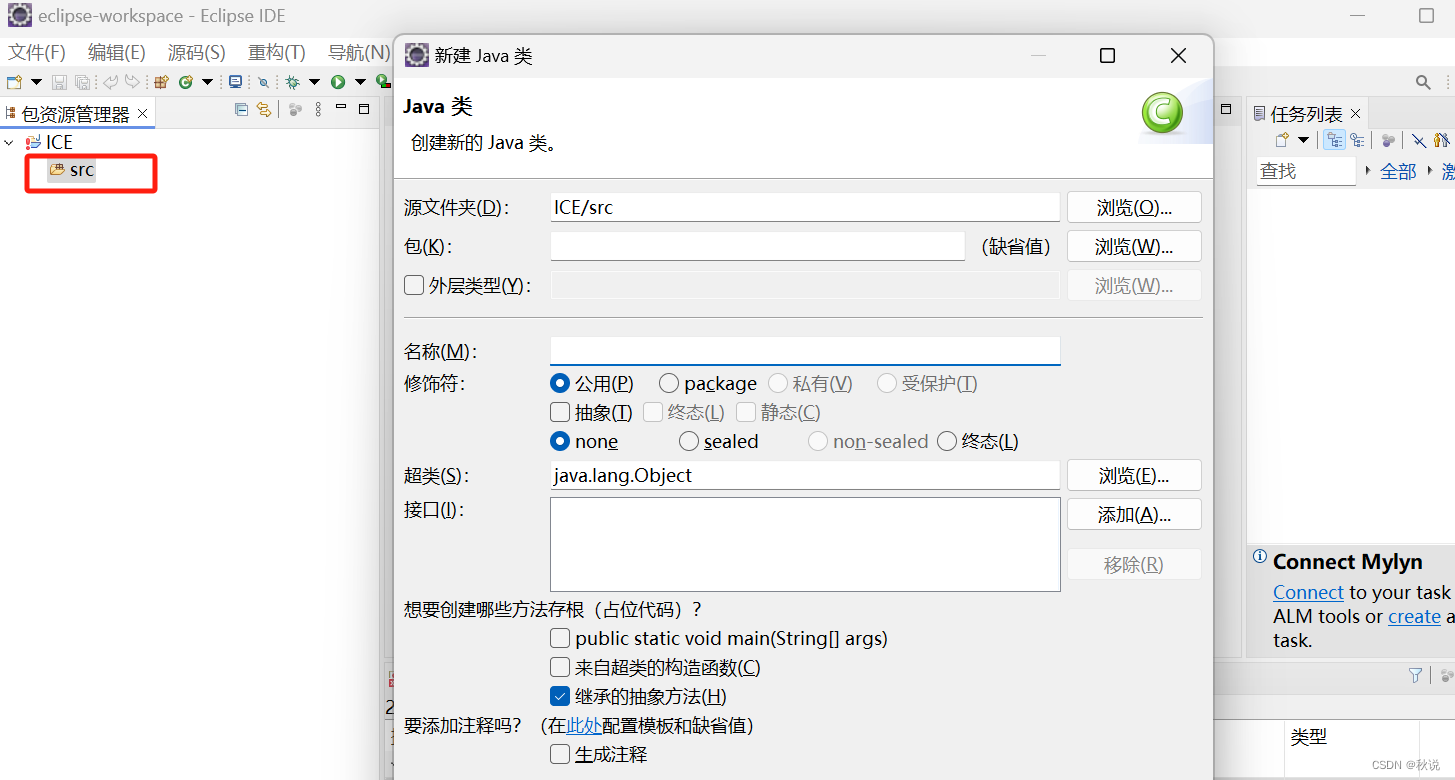Click the Save icon in Eclipse toolbar
Screen dimensions: 1455x780
pyautogui.click(x=59, y=82)
